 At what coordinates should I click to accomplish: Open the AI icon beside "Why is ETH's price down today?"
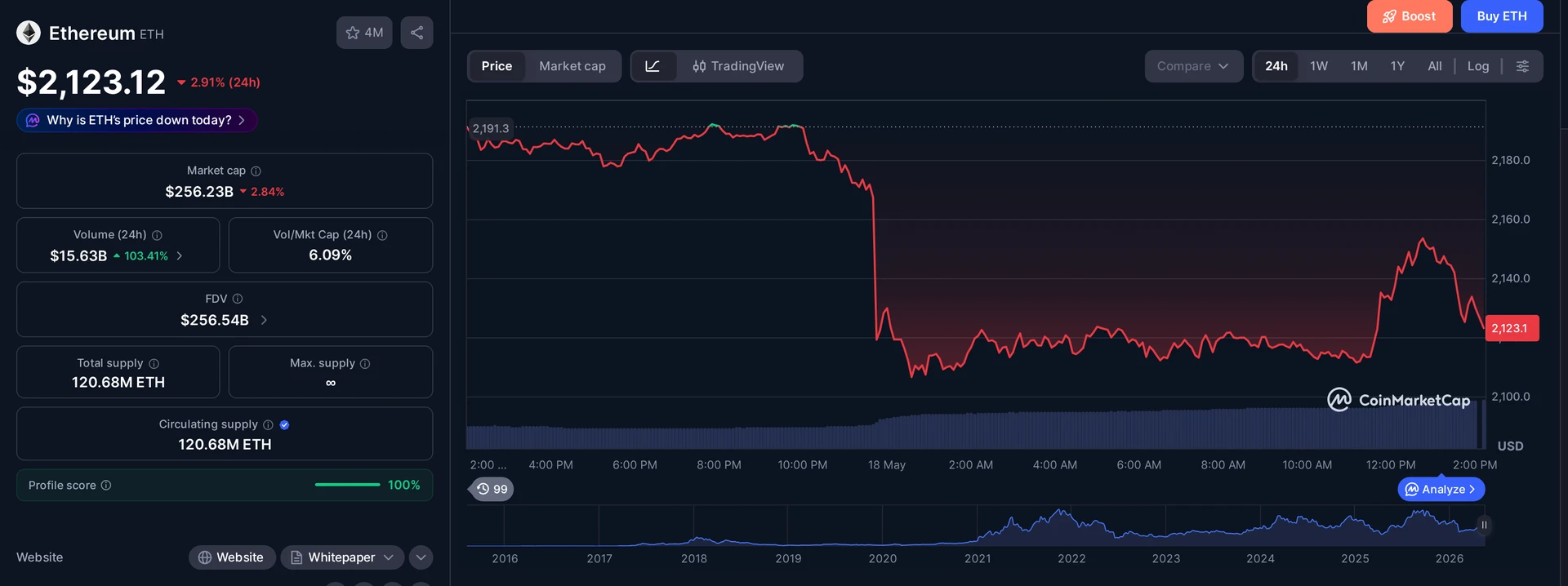(x=33, y=120)
